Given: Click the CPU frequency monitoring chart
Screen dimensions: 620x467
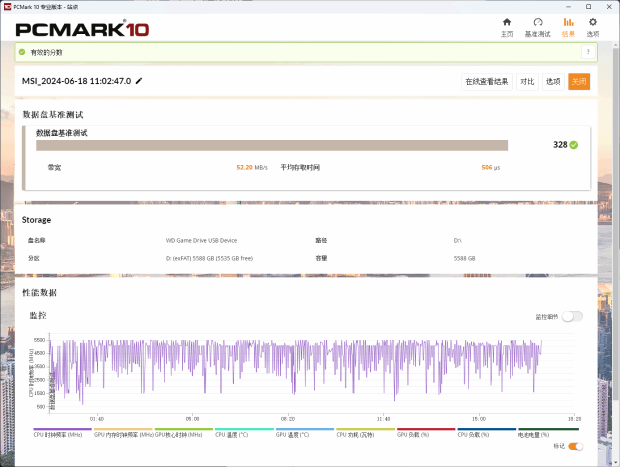Looking at the screenshot, I should click(x=312, y=374).
